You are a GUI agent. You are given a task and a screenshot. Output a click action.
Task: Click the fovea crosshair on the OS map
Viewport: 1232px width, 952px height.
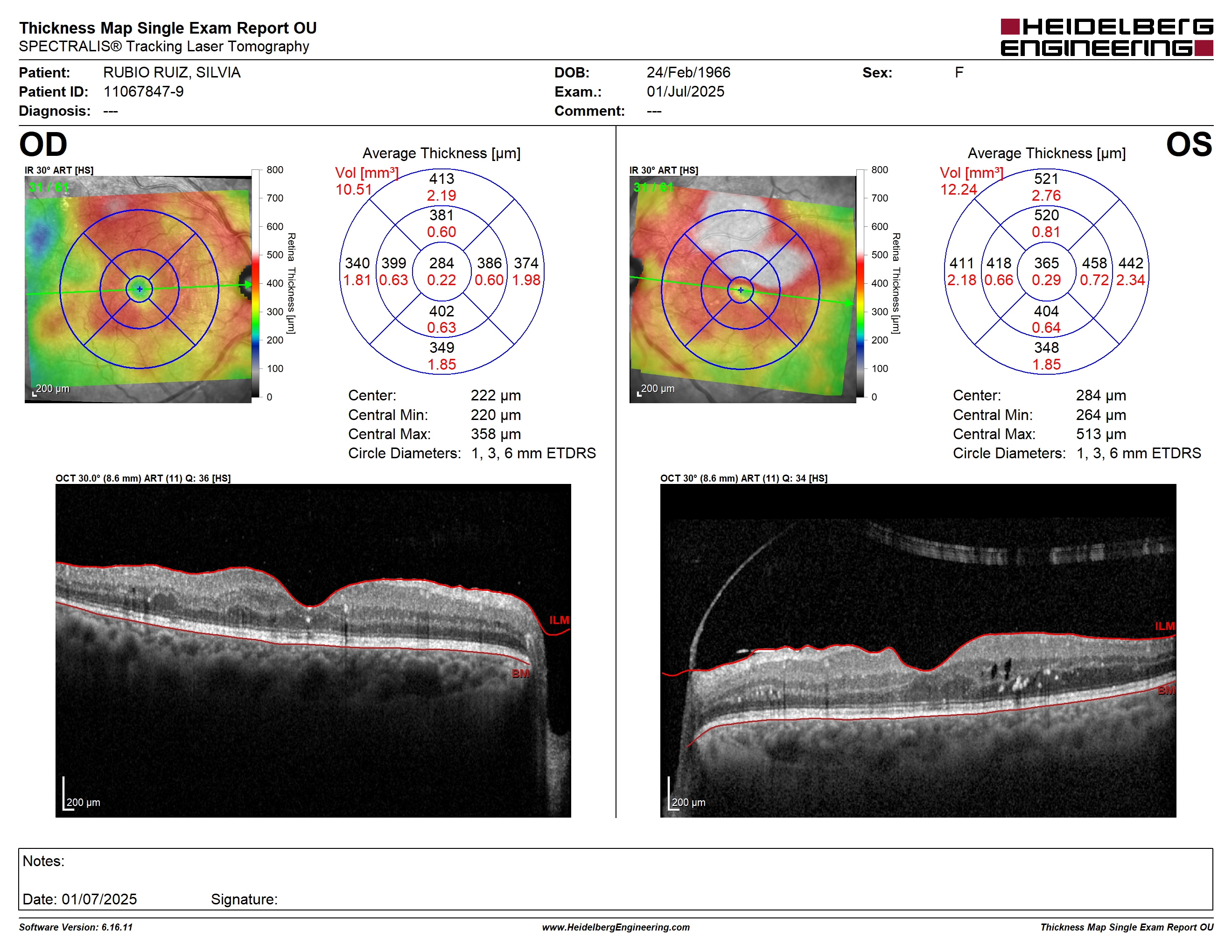741,290
